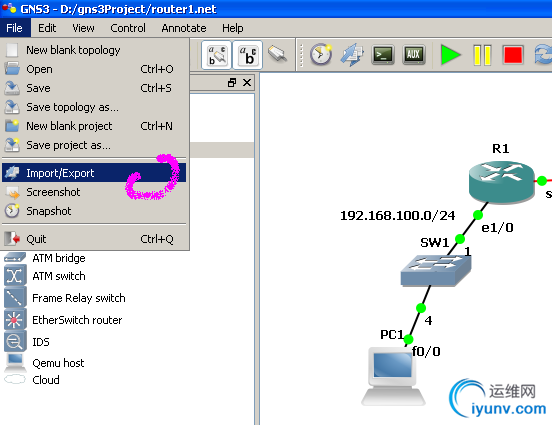
Task: Select Import/Export menu entry
Action: pos(94,173)
